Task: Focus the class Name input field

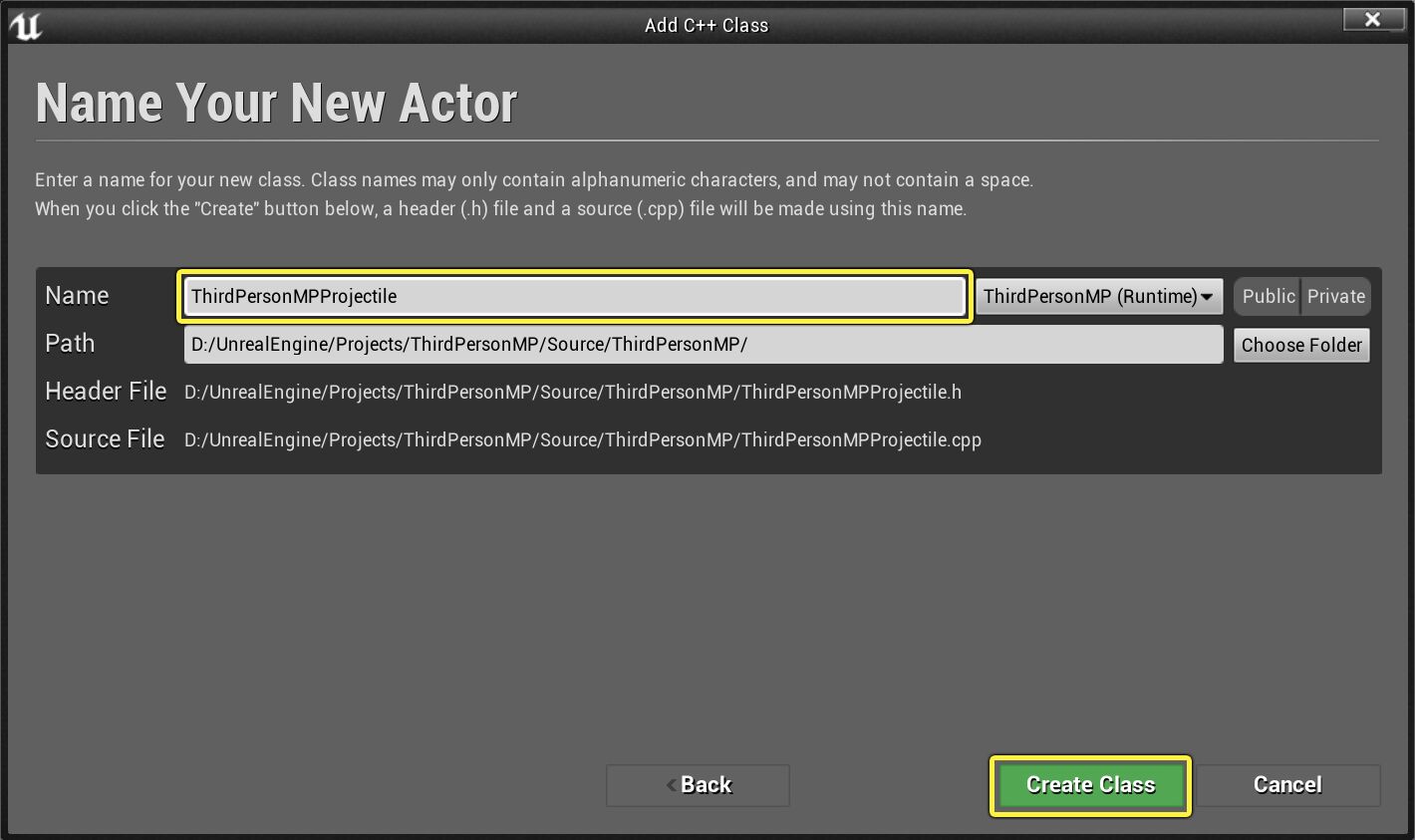Action: (574, 296)
